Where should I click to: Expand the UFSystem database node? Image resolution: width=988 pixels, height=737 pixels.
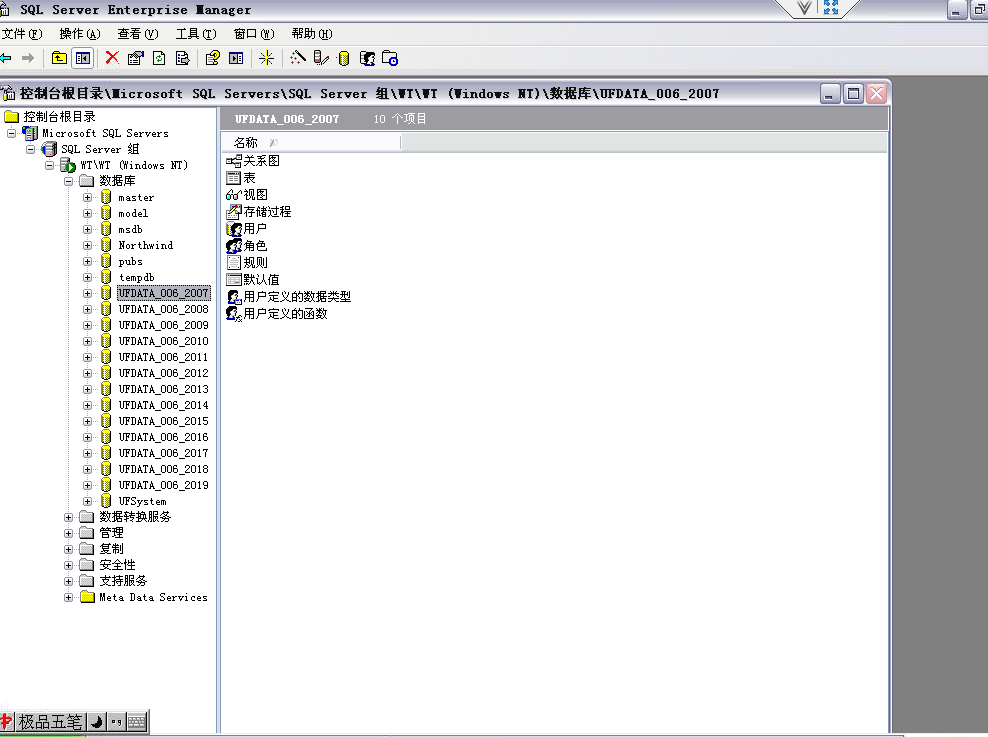coord(88,501)
